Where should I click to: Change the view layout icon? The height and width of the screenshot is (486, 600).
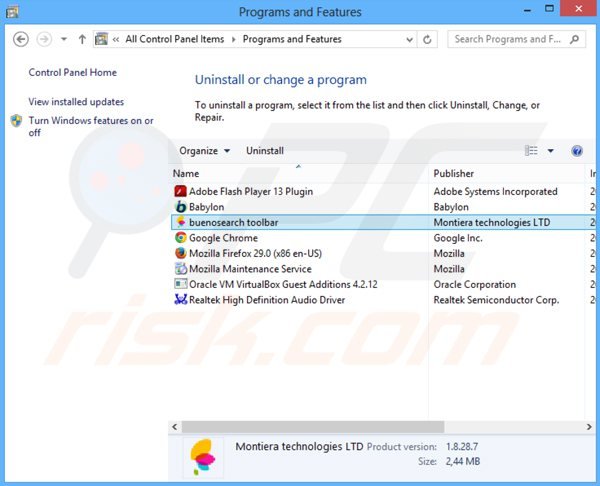[531, 151]
